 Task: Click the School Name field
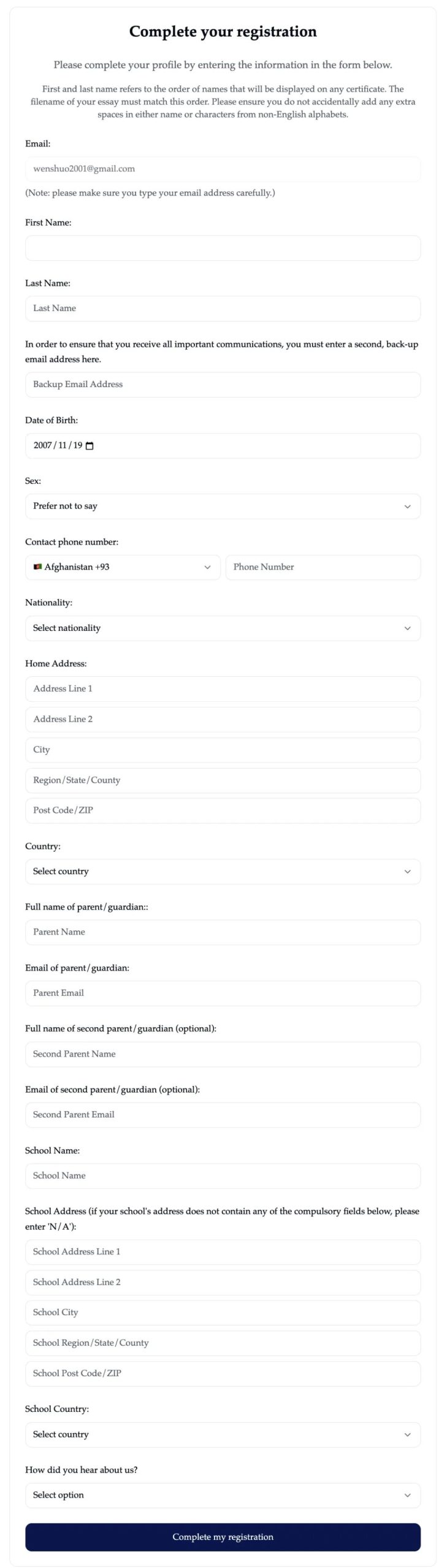223,1175
